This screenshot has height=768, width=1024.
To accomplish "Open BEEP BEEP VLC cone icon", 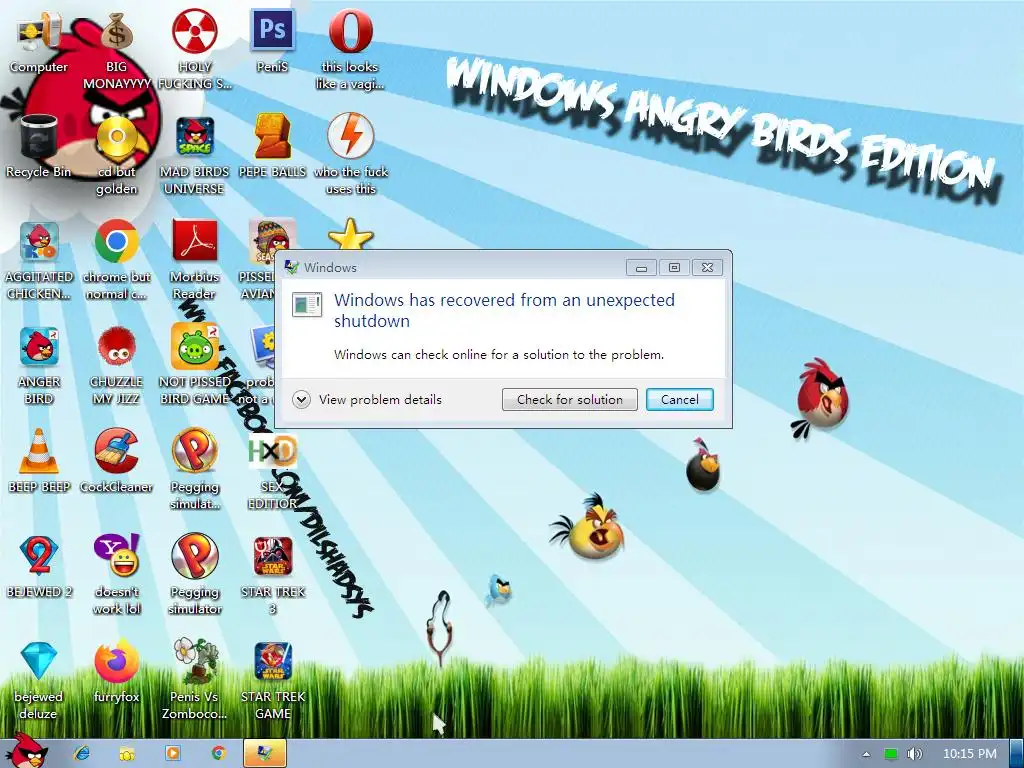I will coord(39,460).
